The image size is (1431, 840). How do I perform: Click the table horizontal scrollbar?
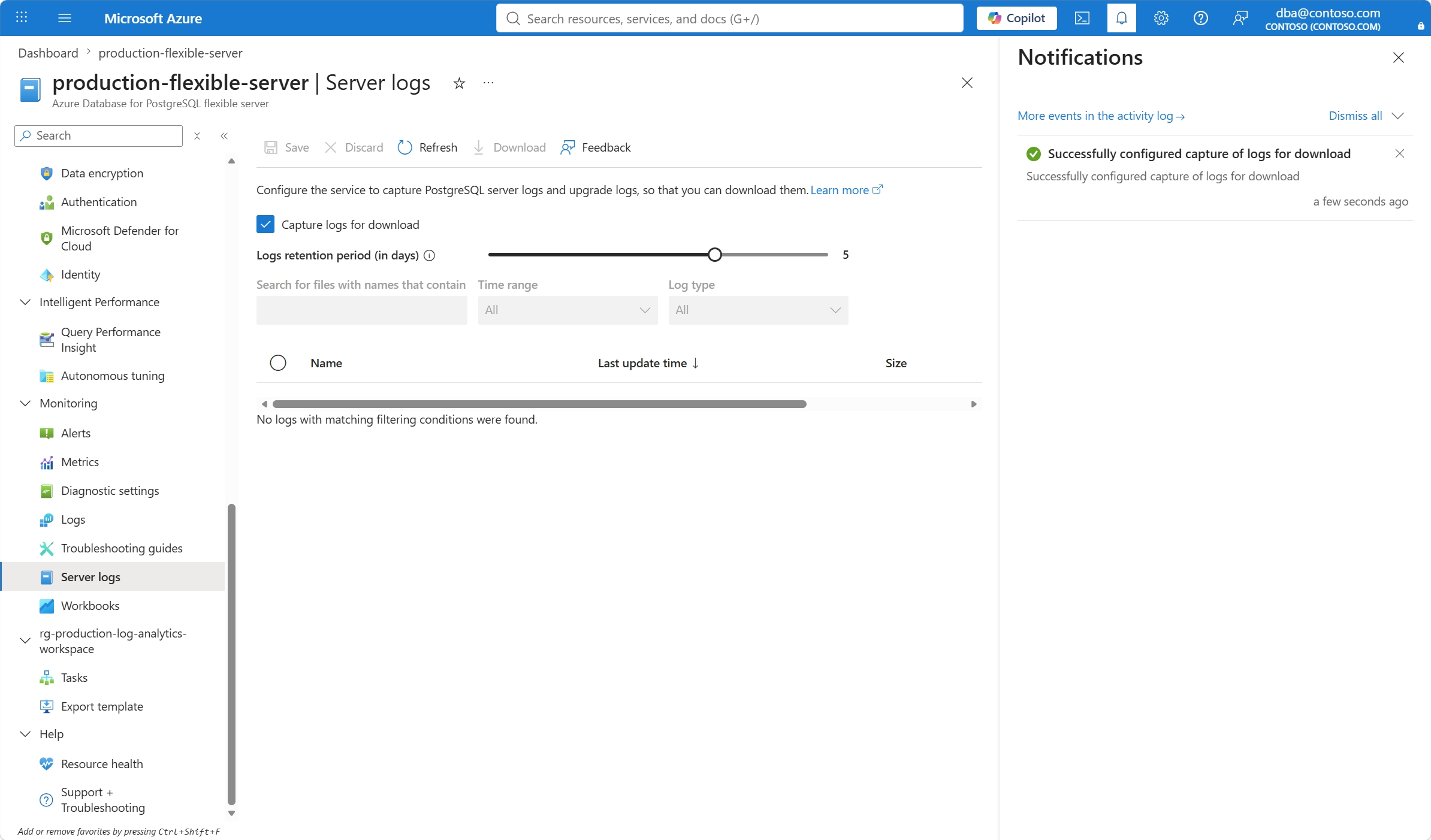539,404
